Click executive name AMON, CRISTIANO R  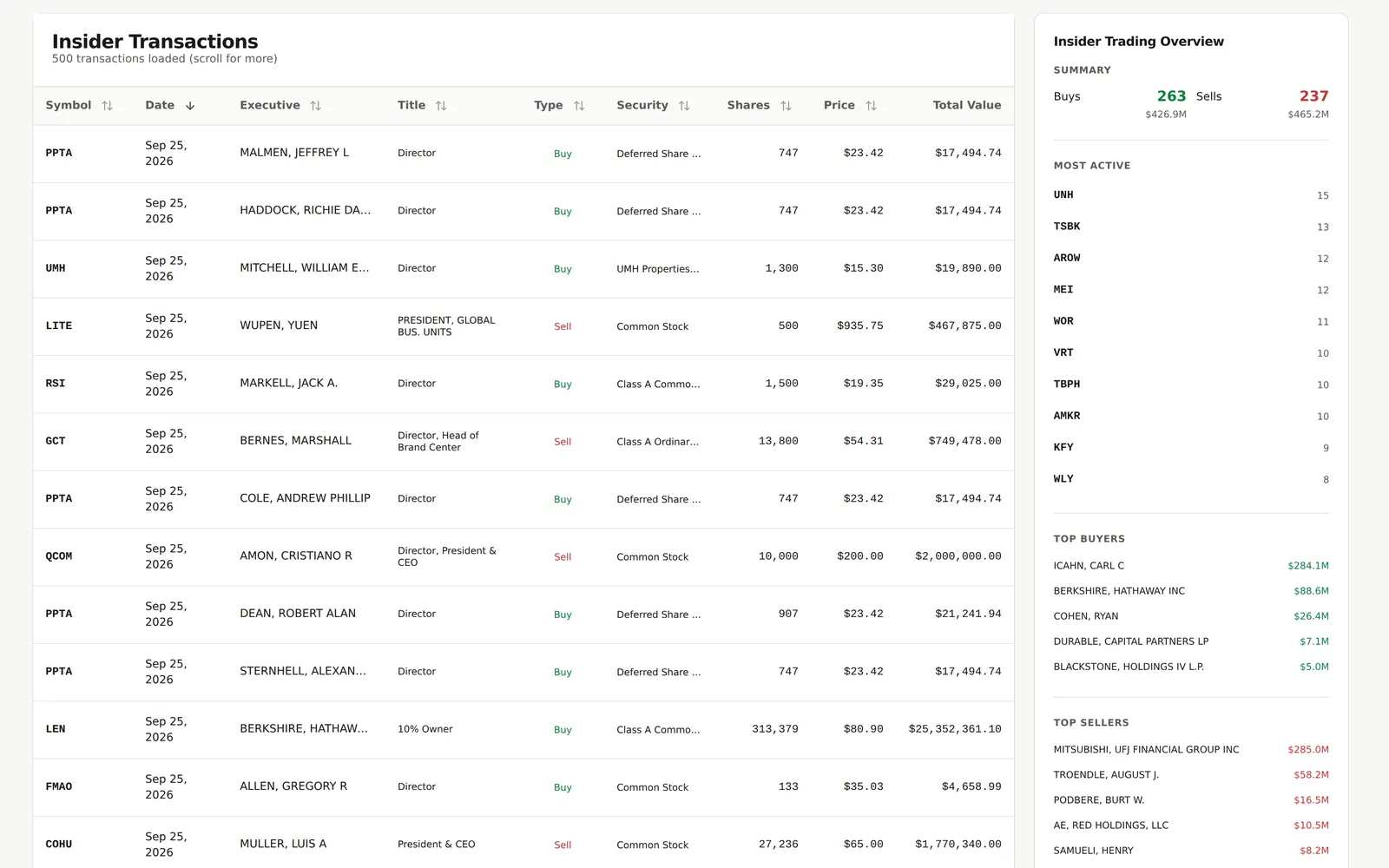pos(296,556)
